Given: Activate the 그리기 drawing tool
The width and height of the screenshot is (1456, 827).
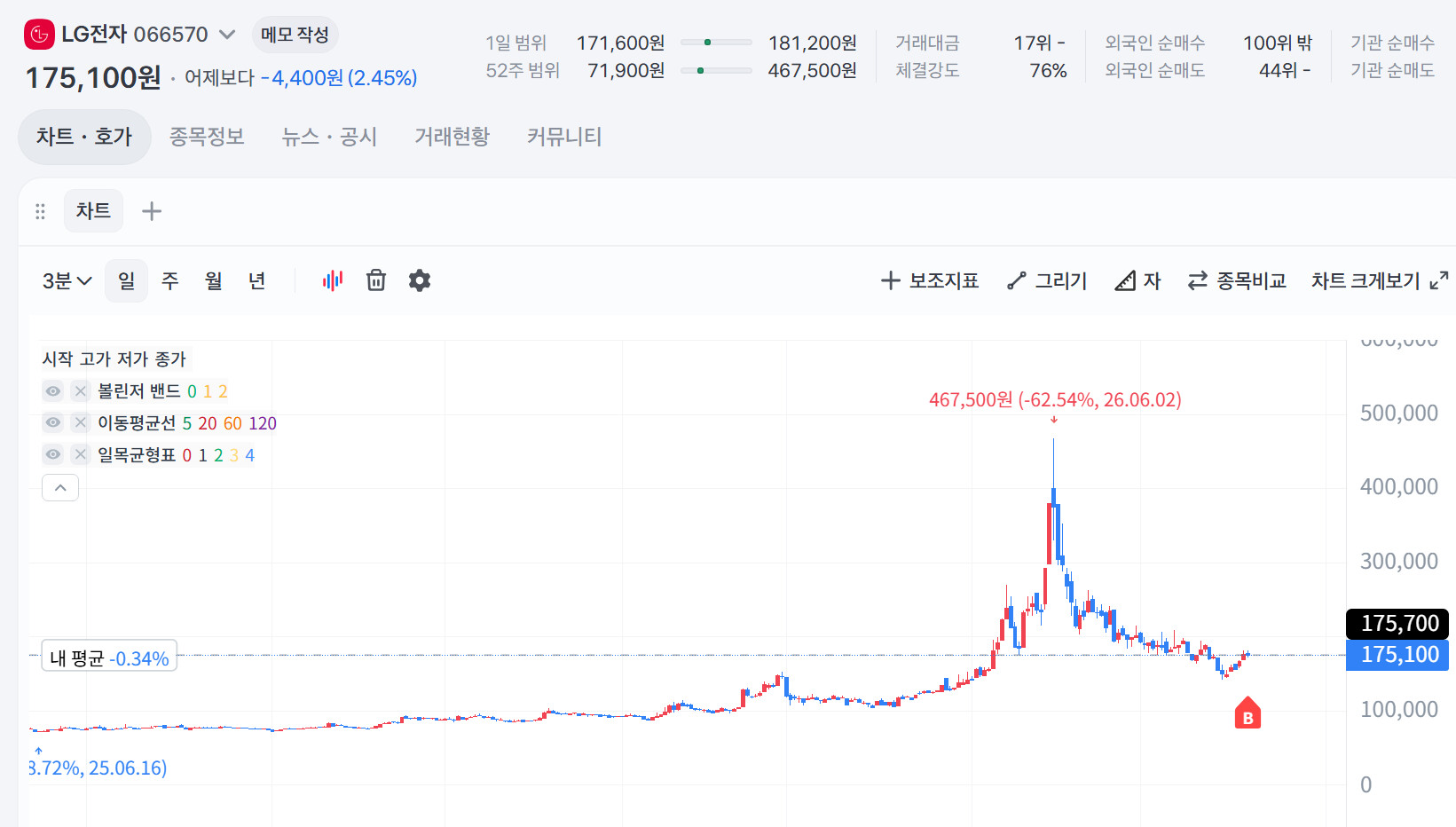Looking at the screenshot, I should [x=1047, y=280].
